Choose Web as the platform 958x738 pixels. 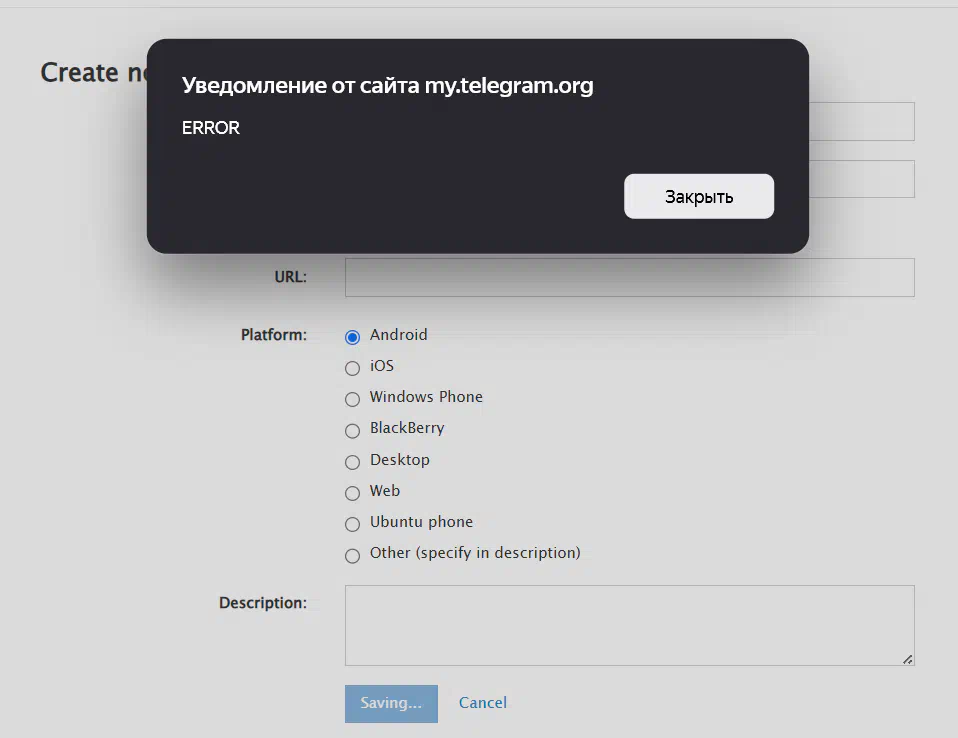pyautogui.click(x=353, y=493)
